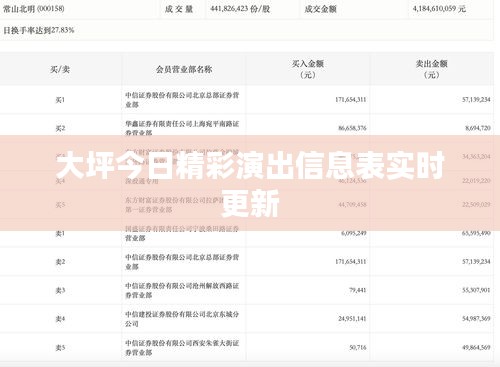The height and width of the screenshot is (367, 500).
Task: Select the 卖4 row label
Action: (60, 319)
